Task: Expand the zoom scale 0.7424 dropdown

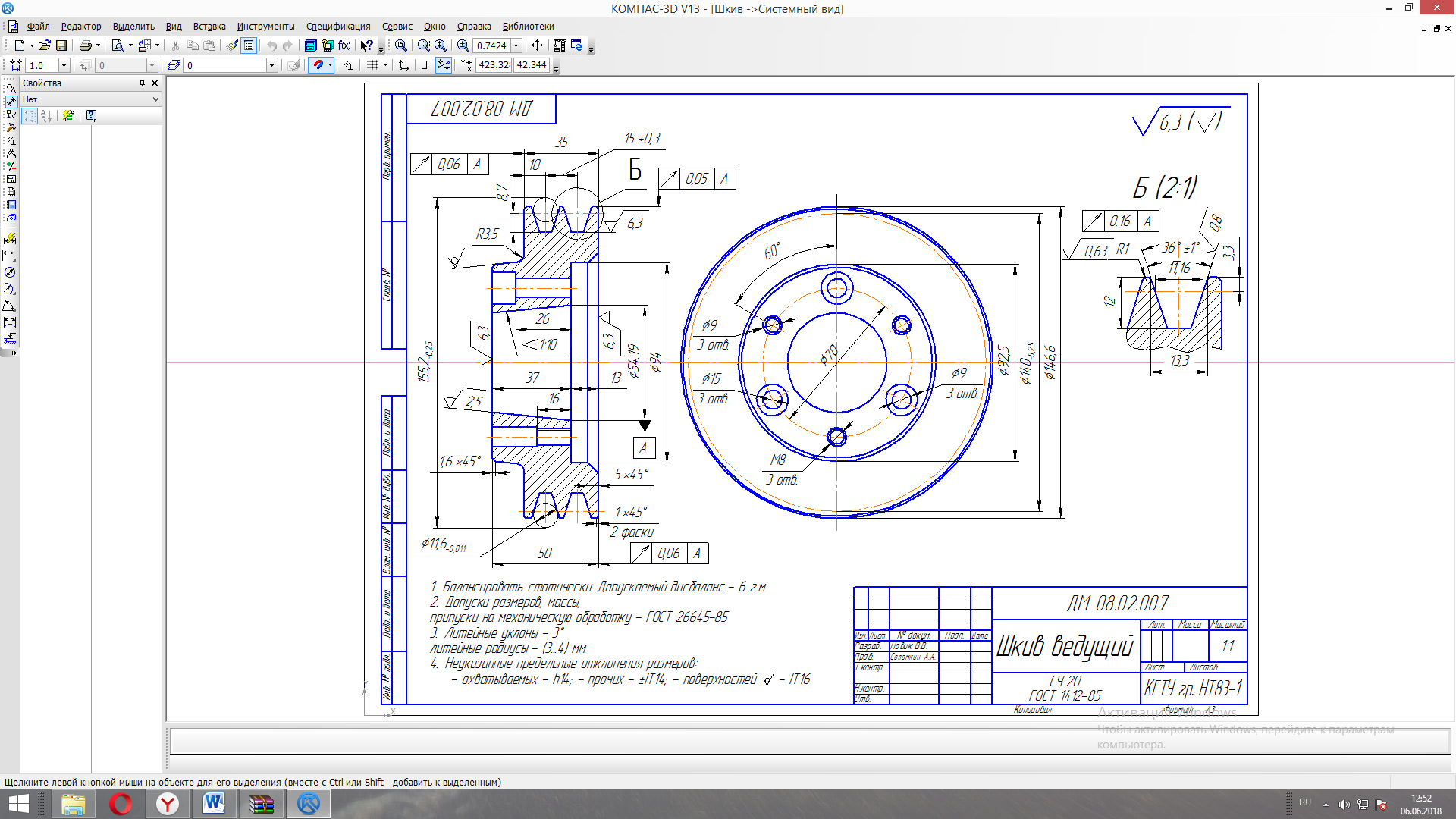Action: point(516,45)
